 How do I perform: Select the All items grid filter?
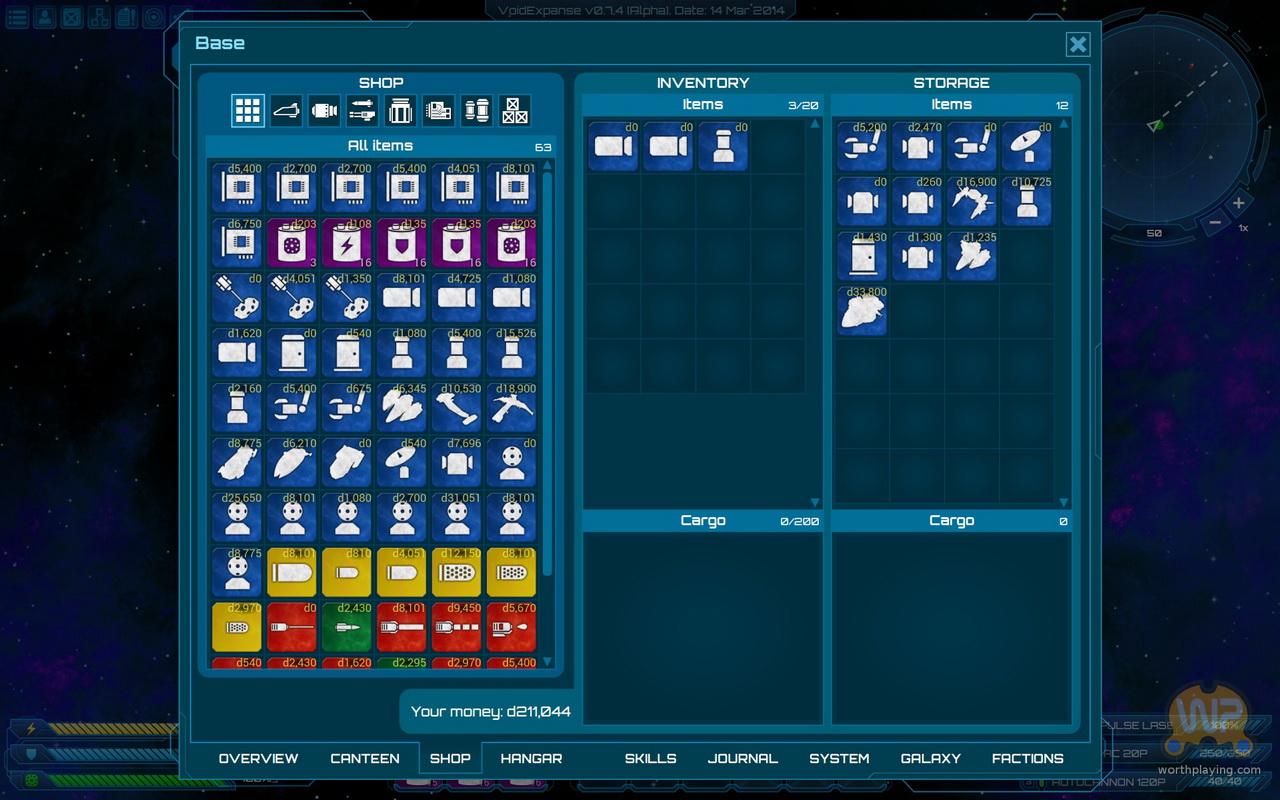[x=248, y=111]
